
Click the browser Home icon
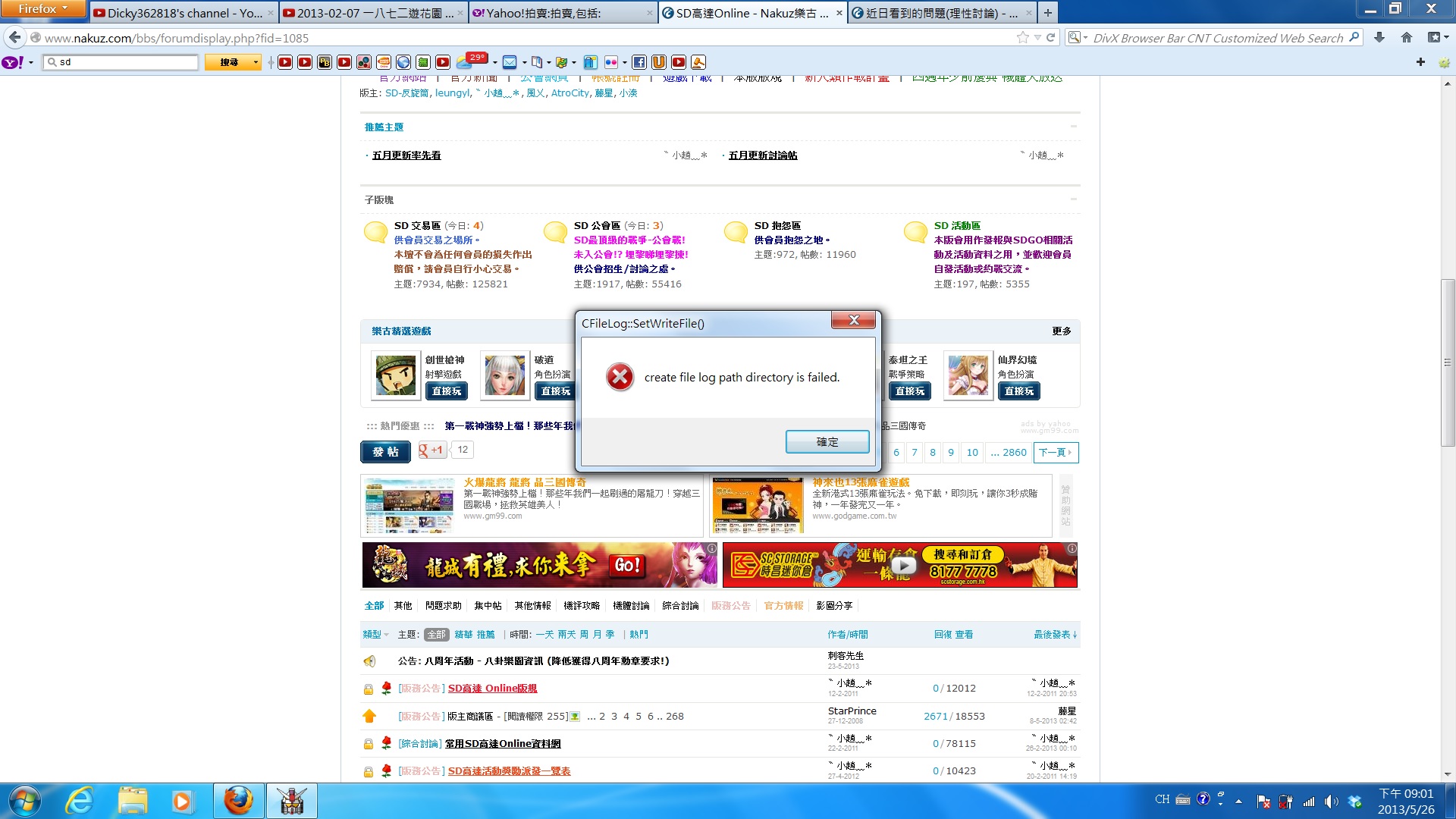[x=1407, y=37]
